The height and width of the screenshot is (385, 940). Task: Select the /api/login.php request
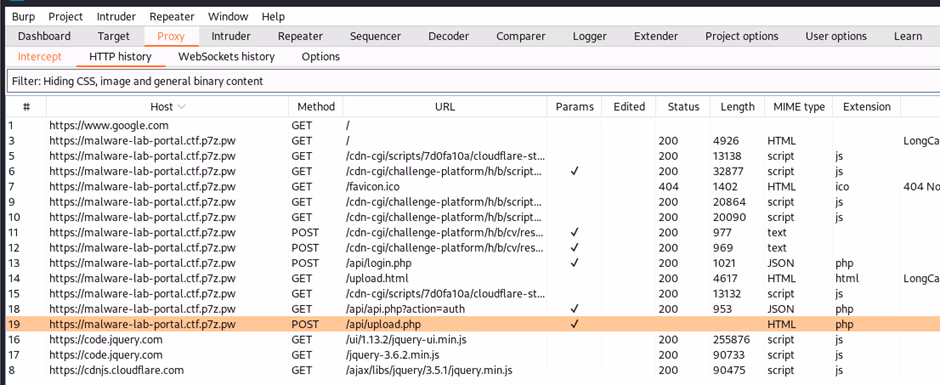[472, 263]
